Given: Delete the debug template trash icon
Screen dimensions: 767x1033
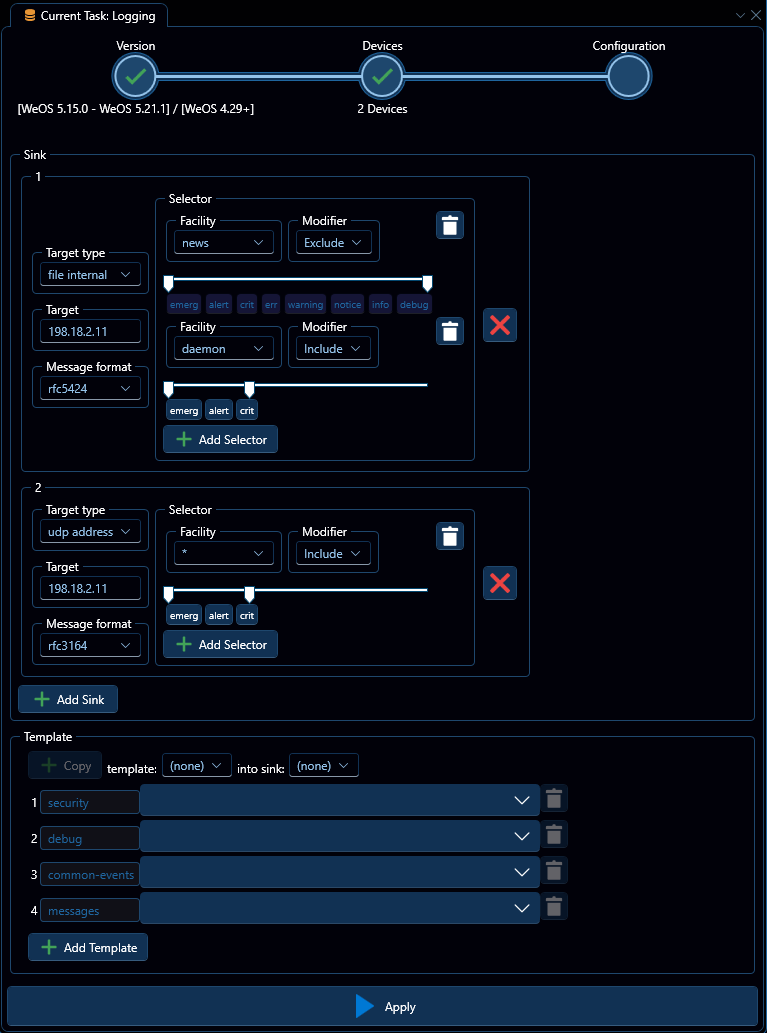Looking at the screenshot, I should 554,834.
